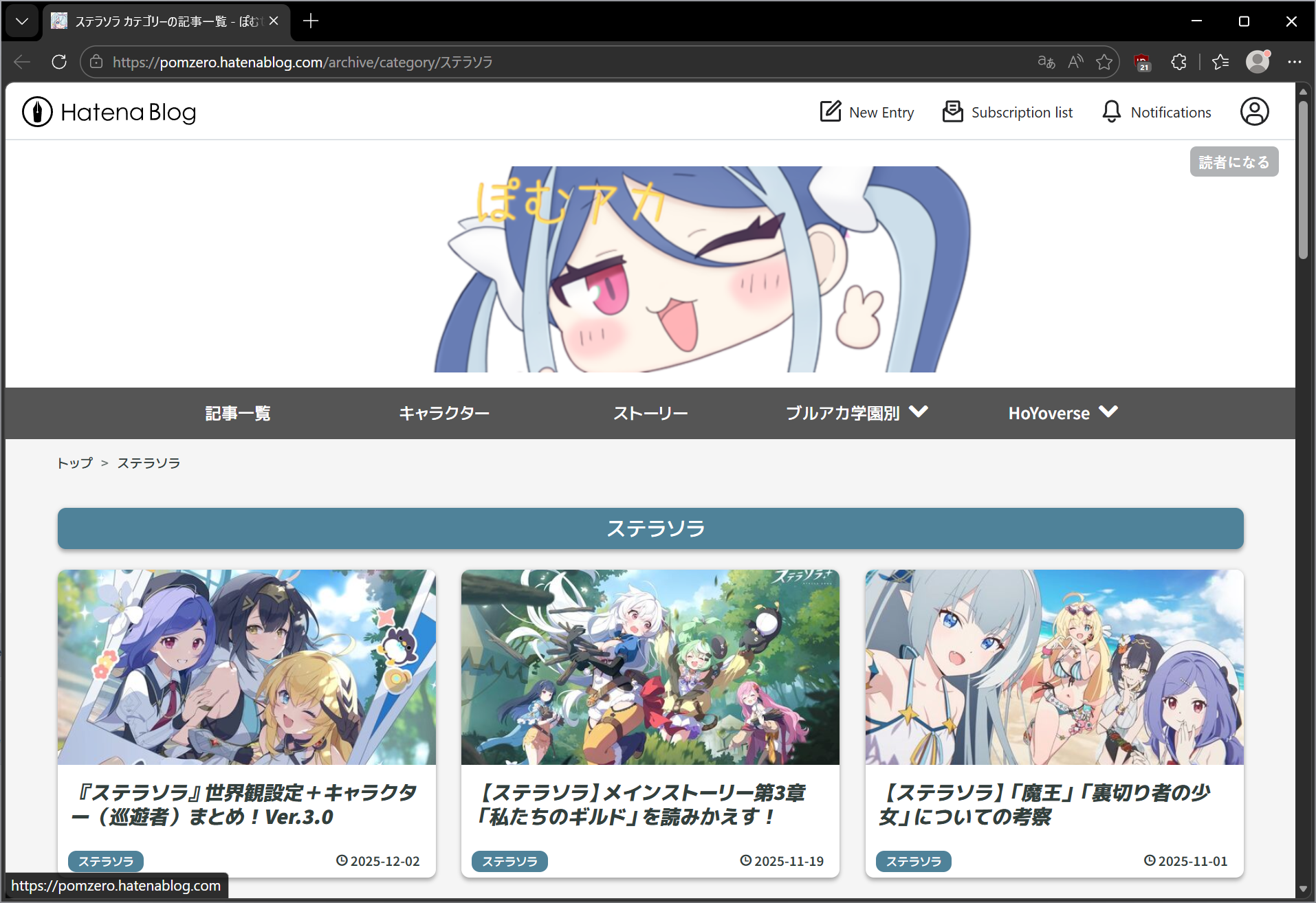Open browser extensions puzzle icon
Screen dimensions: 1316x903
pyautogui.click(x=1178, y=62)
